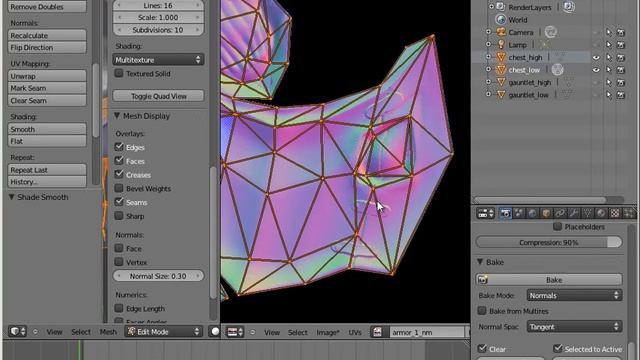The image size is (640, 360).
Task: Click the Recalculate normals button
Action: click(x=47, y=36)
